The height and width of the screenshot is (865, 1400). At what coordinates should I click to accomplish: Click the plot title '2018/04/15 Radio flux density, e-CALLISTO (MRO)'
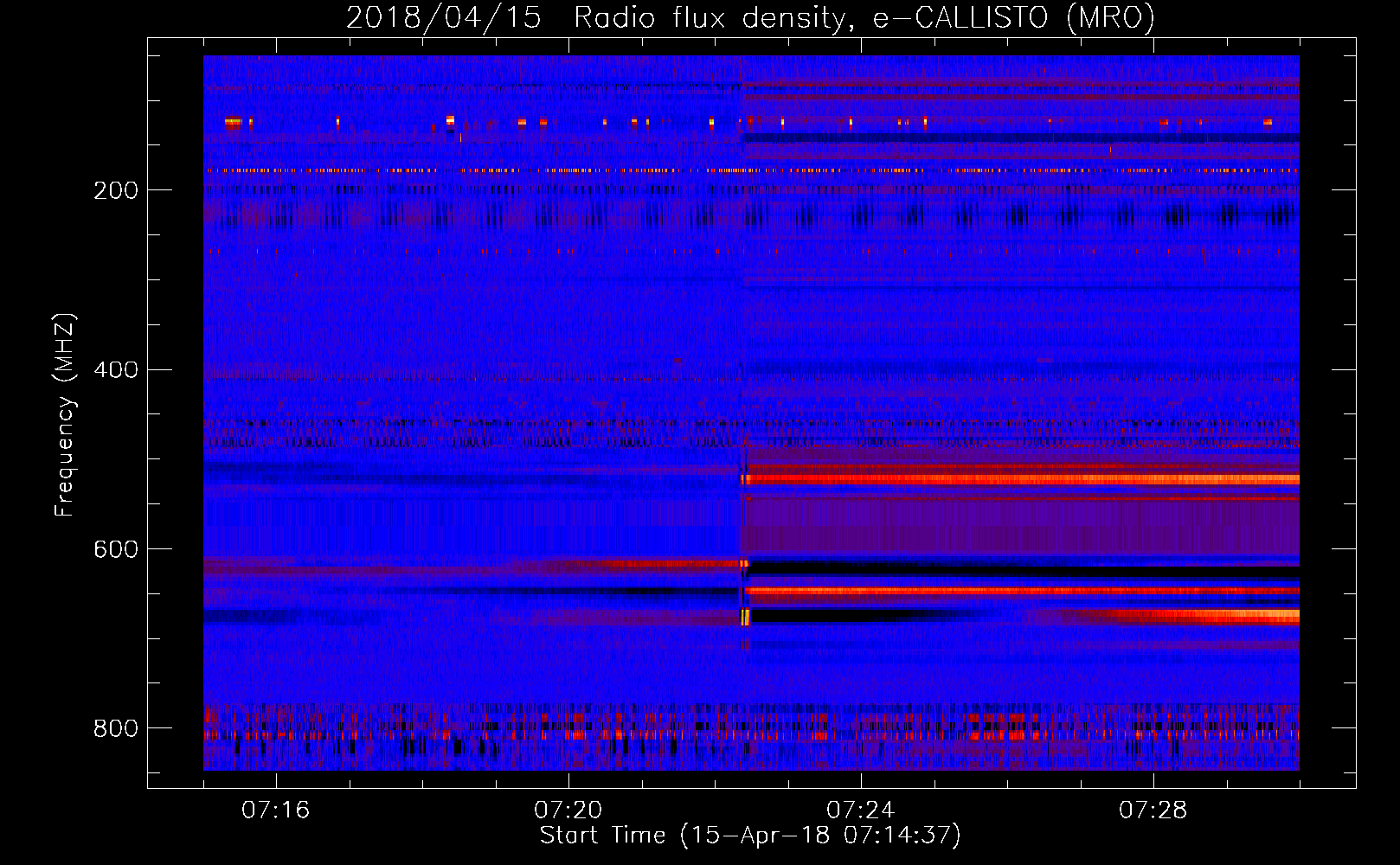[x=750, y=18]
